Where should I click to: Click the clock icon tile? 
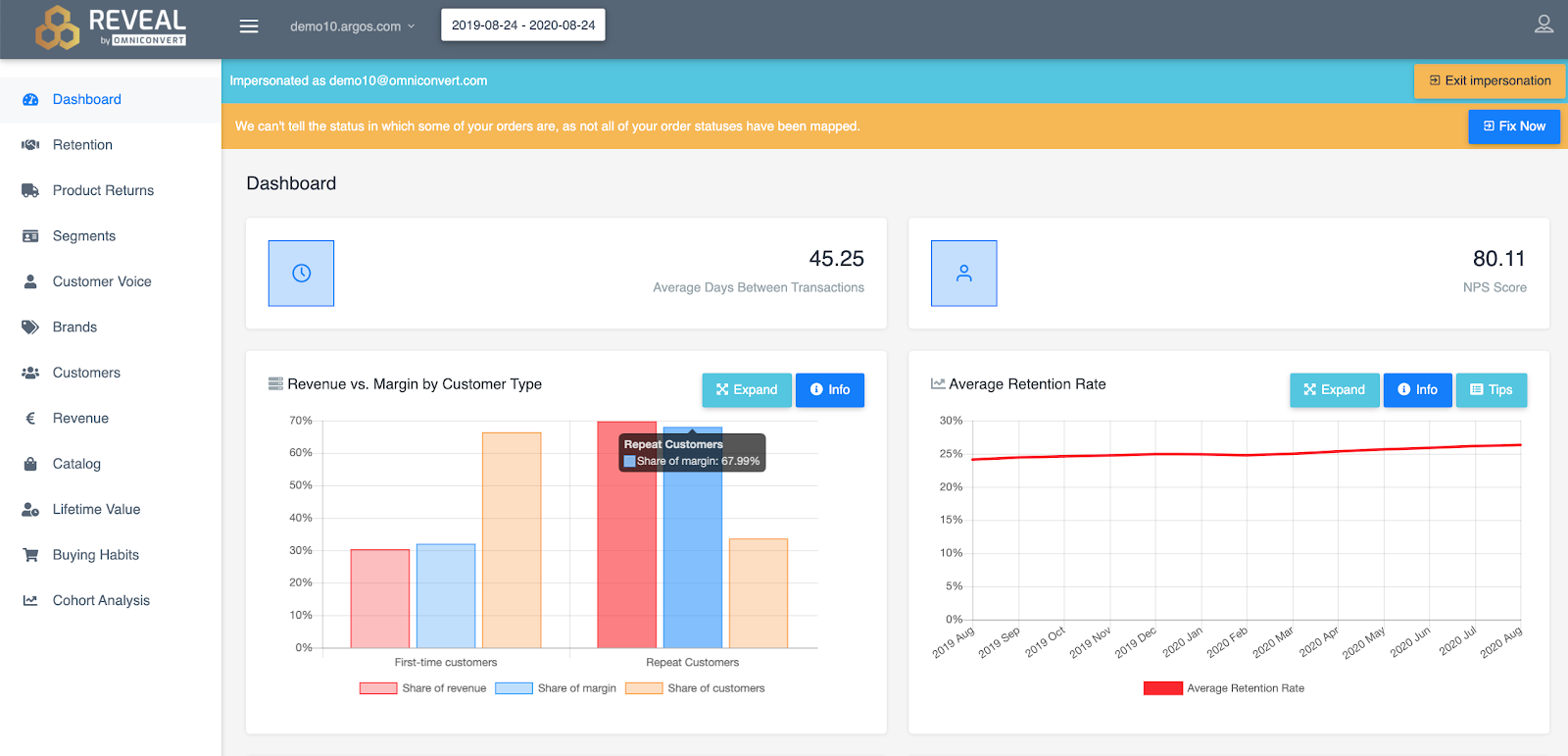[x=301, y=274]
